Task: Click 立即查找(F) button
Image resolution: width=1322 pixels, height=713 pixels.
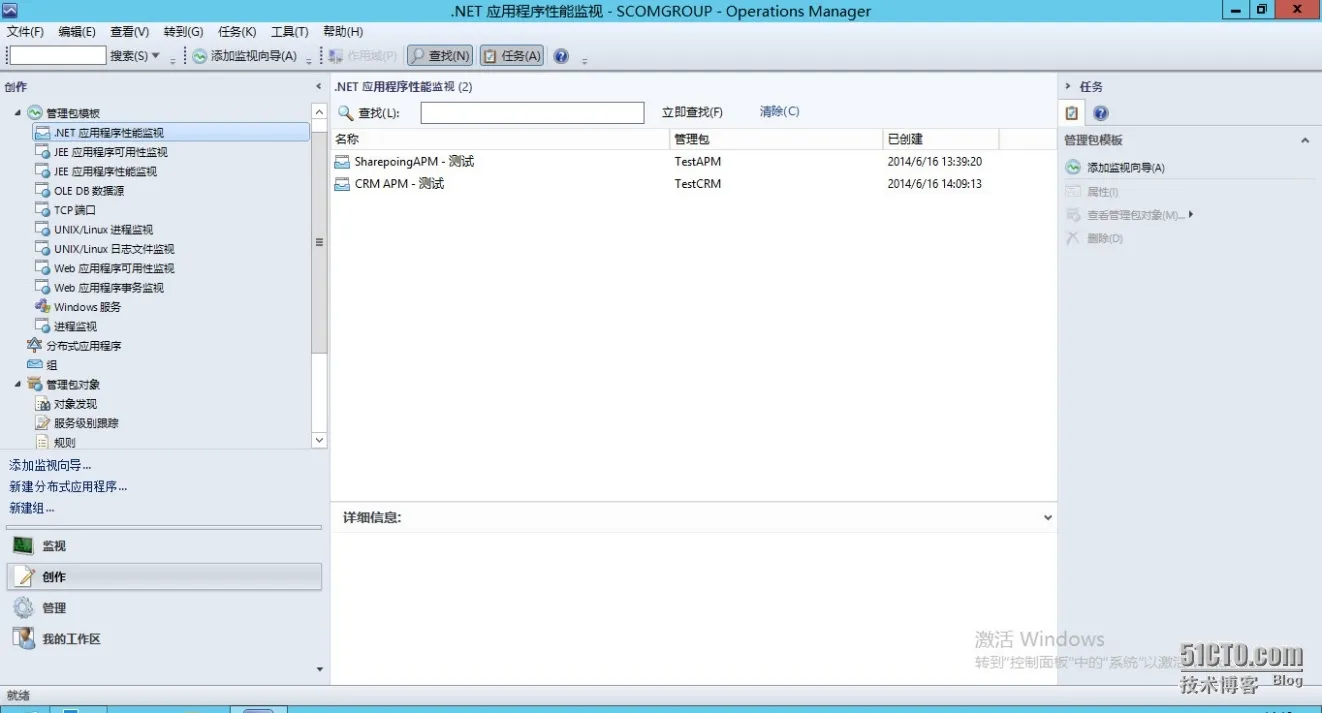Action: 692,112
